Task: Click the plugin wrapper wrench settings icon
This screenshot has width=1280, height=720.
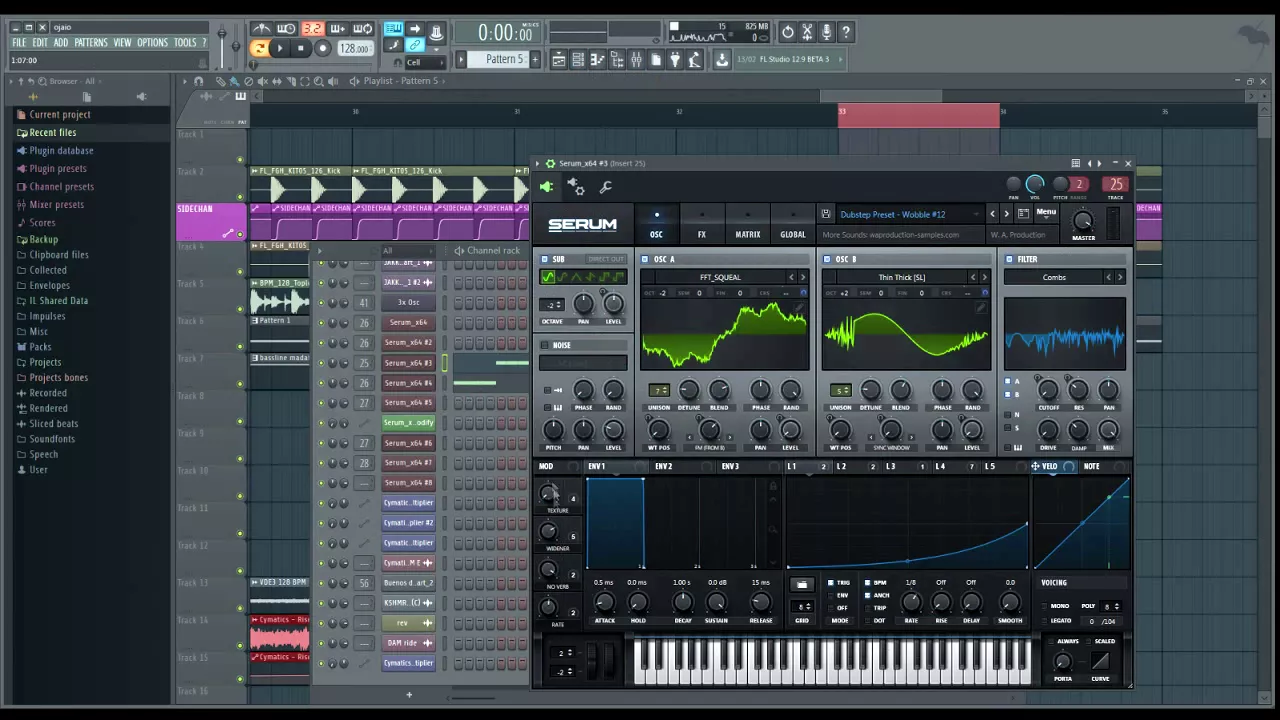Action: tap(605, 187)
